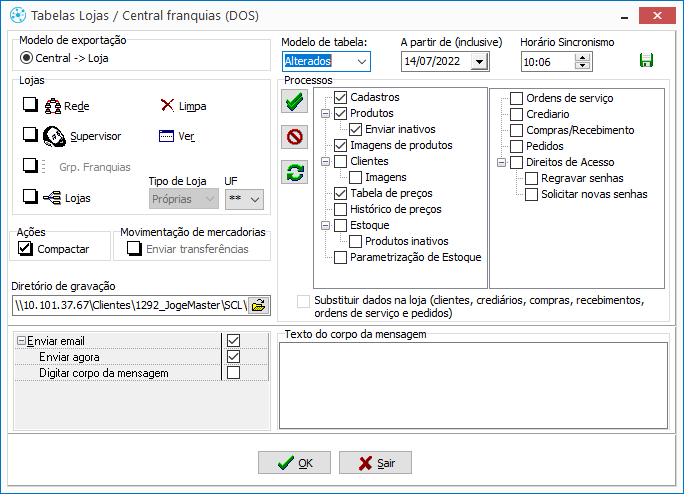
Task: Uncheck the Produtos process checkbox
Action: [x=341, y=113]
